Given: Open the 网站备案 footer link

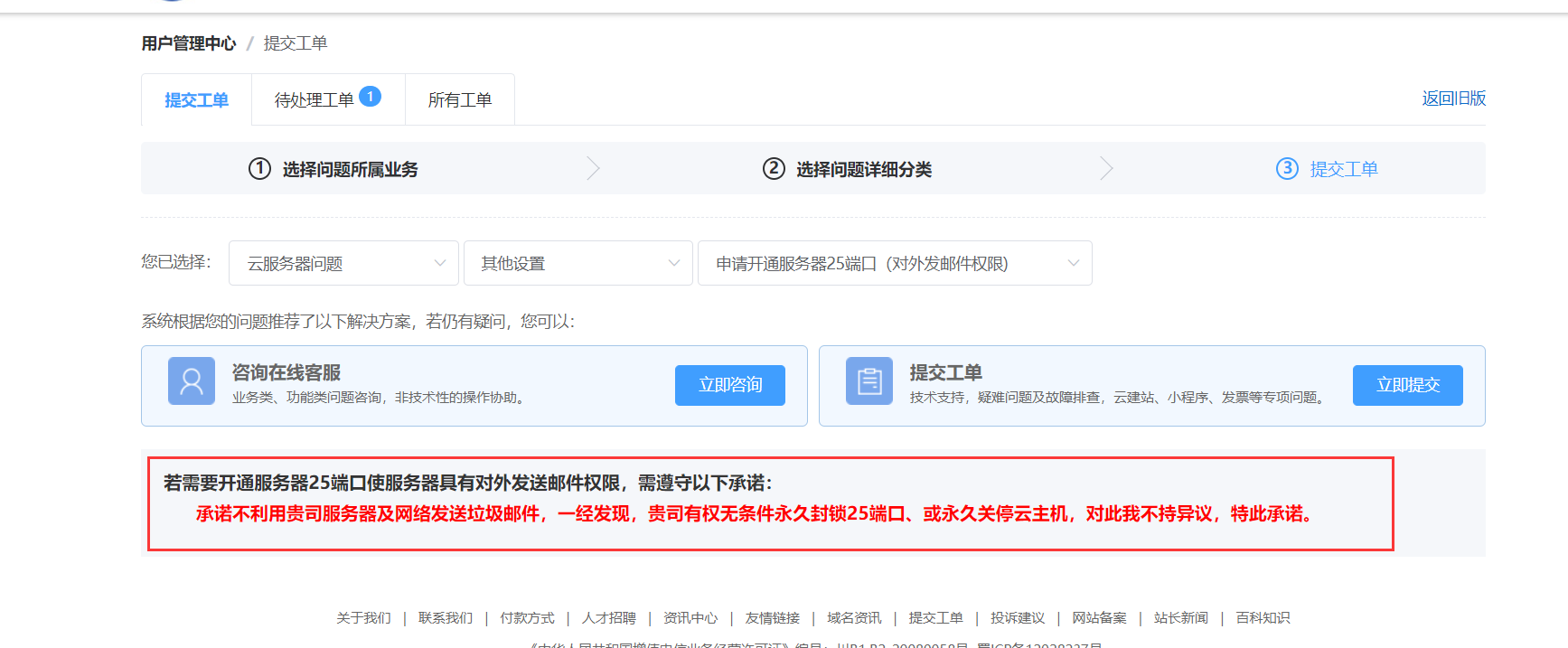Looking at the screenshot, I should click(1099, 618).
